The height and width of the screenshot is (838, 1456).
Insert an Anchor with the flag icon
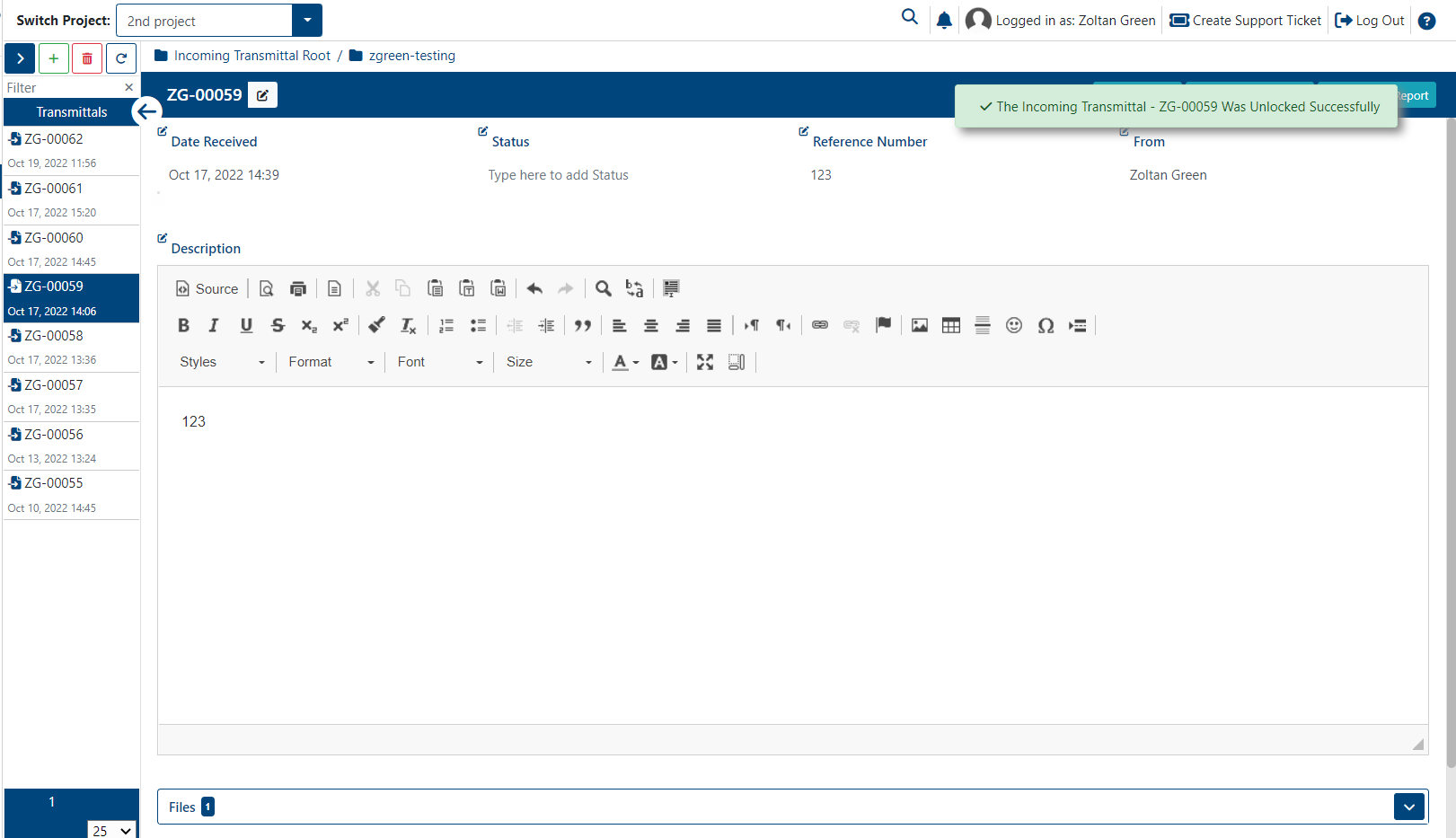pyautogui.click(x=884, y=325)
